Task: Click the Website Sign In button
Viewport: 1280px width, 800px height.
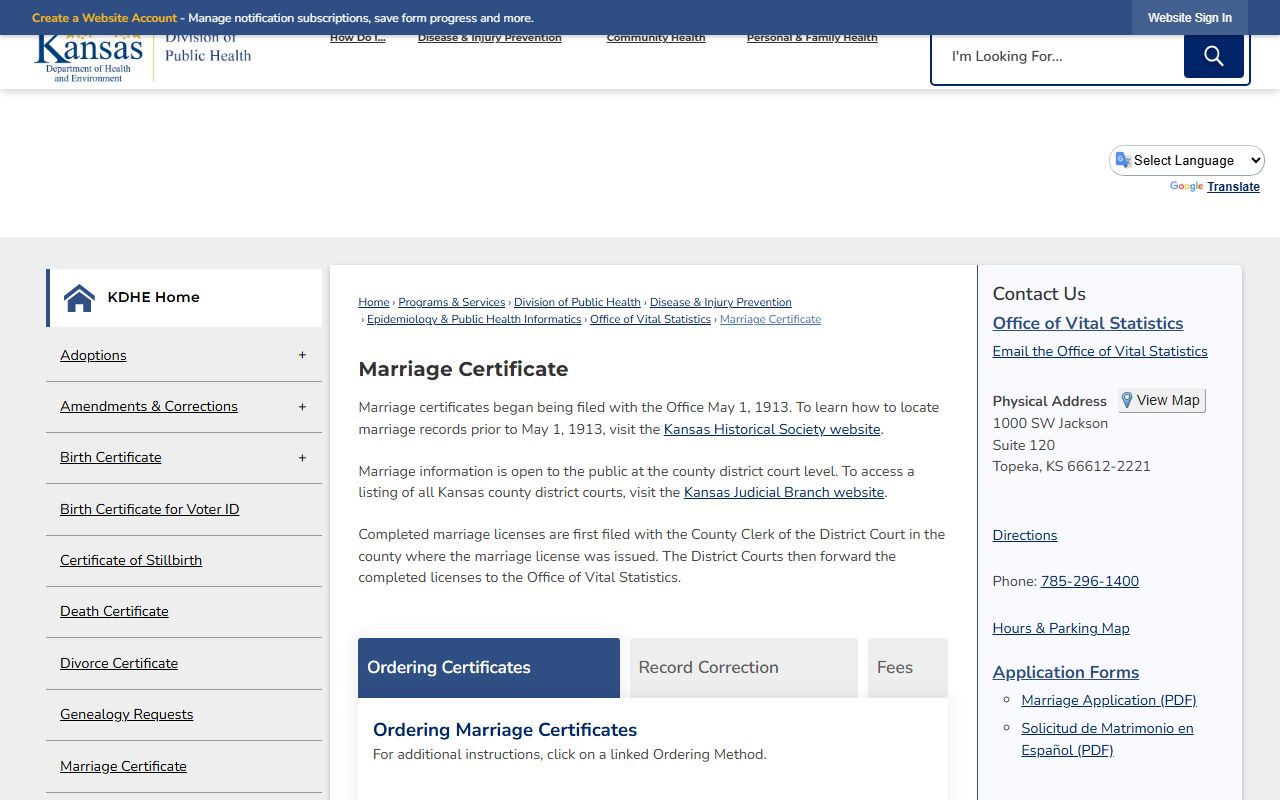Action: coord(1190,18)
